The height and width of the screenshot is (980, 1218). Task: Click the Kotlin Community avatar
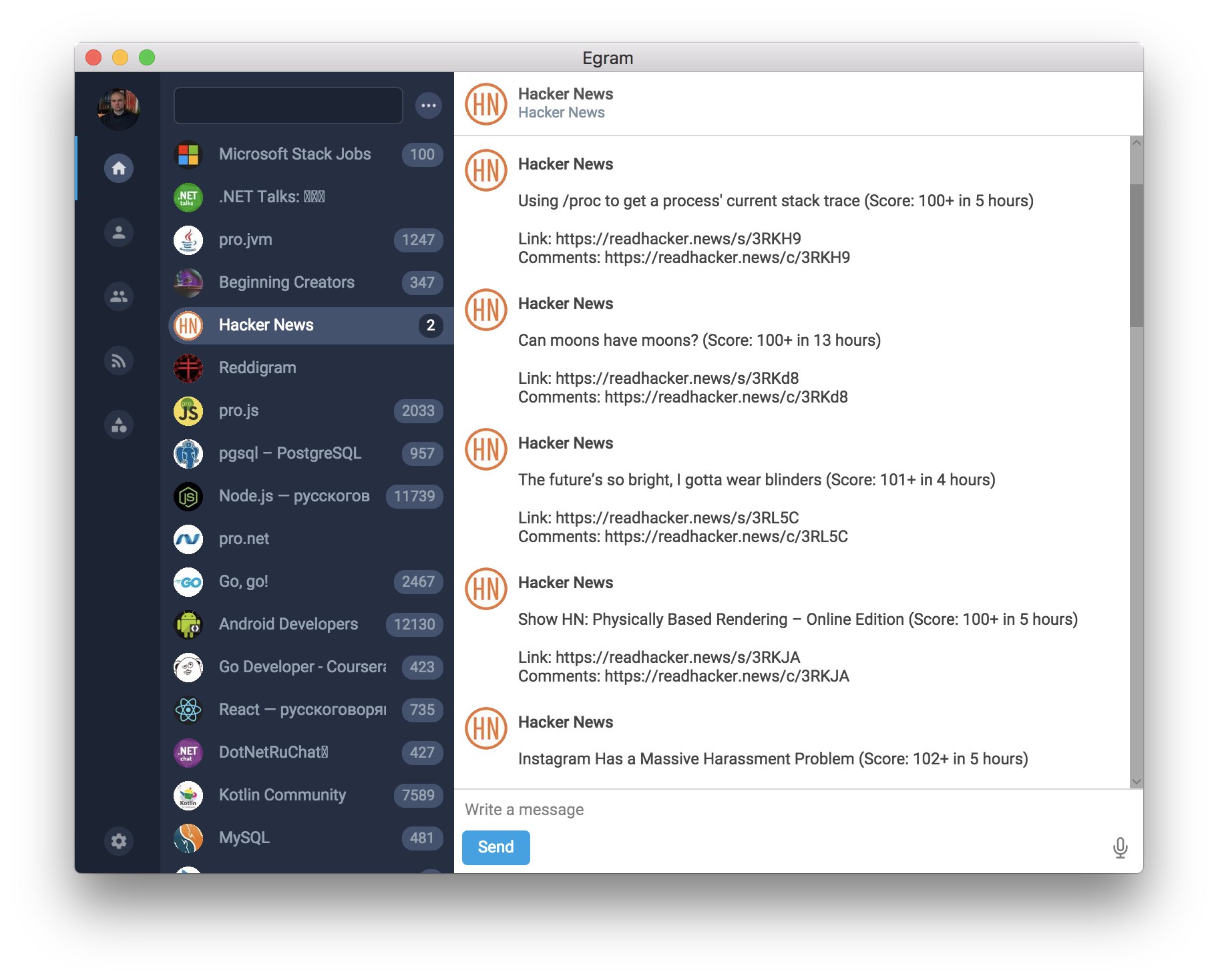click(188, 795)
